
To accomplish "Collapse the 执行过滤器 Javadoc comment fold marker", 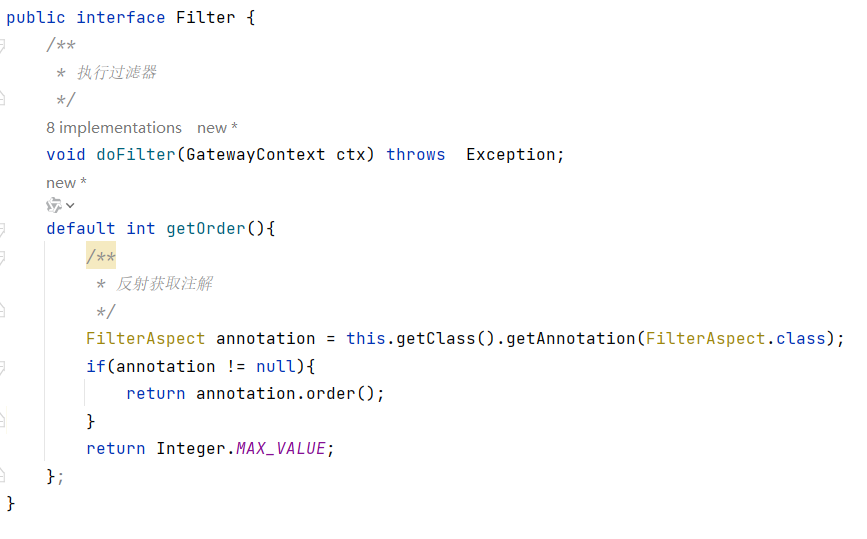I will click(x=3, y=46).
